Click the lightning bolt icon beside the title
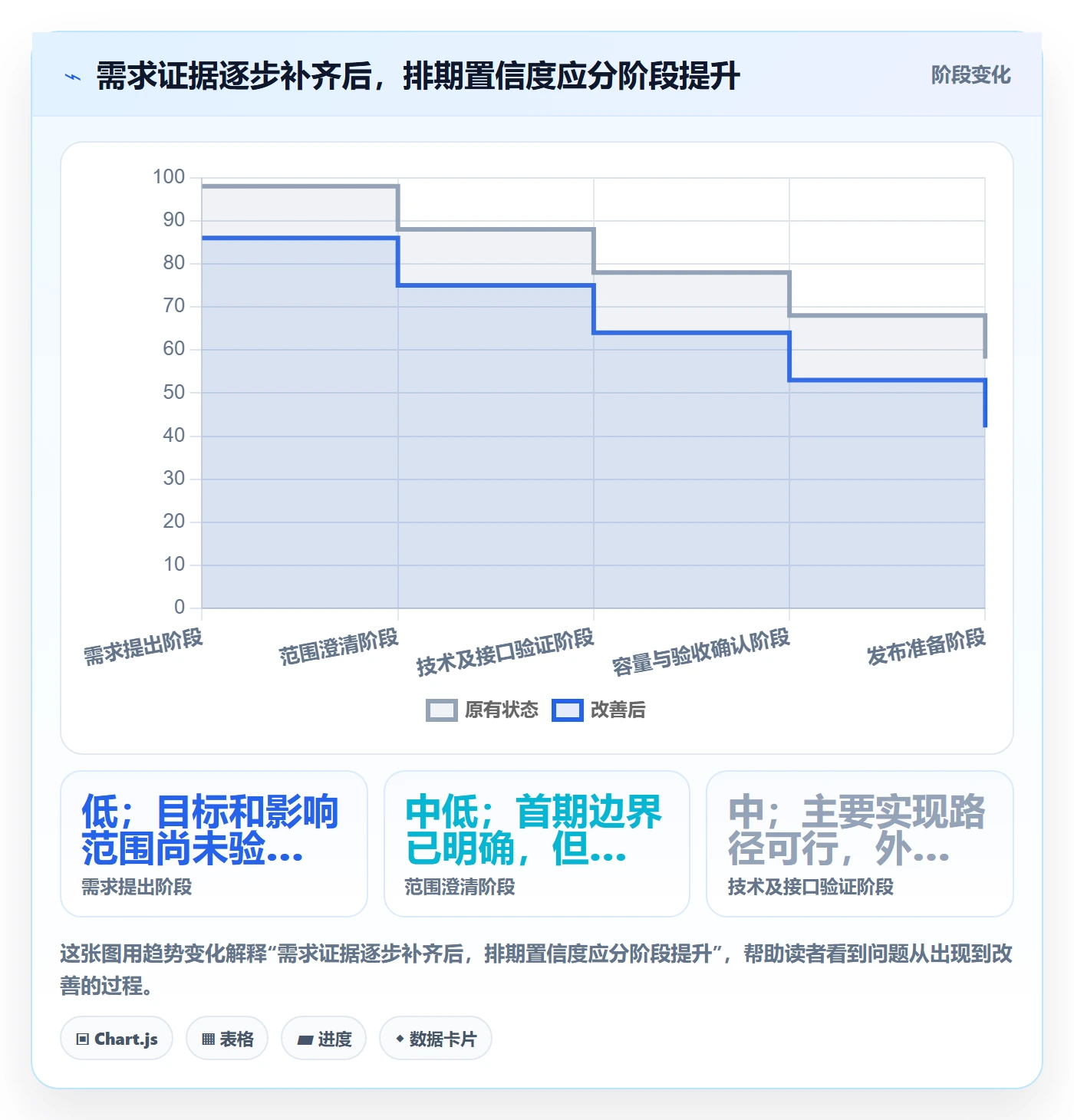 pyautogui.click(x=73, y=77)
